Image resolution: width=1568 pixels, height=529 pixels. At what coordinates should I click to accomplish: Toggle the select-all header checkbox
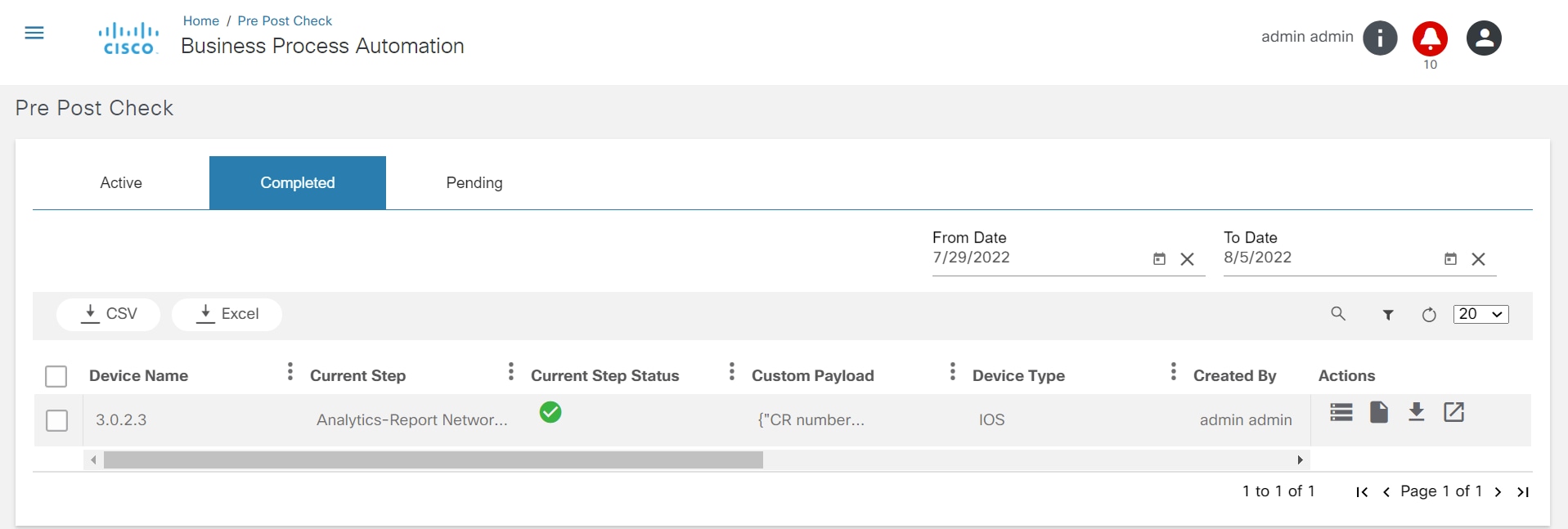point(56,376)
